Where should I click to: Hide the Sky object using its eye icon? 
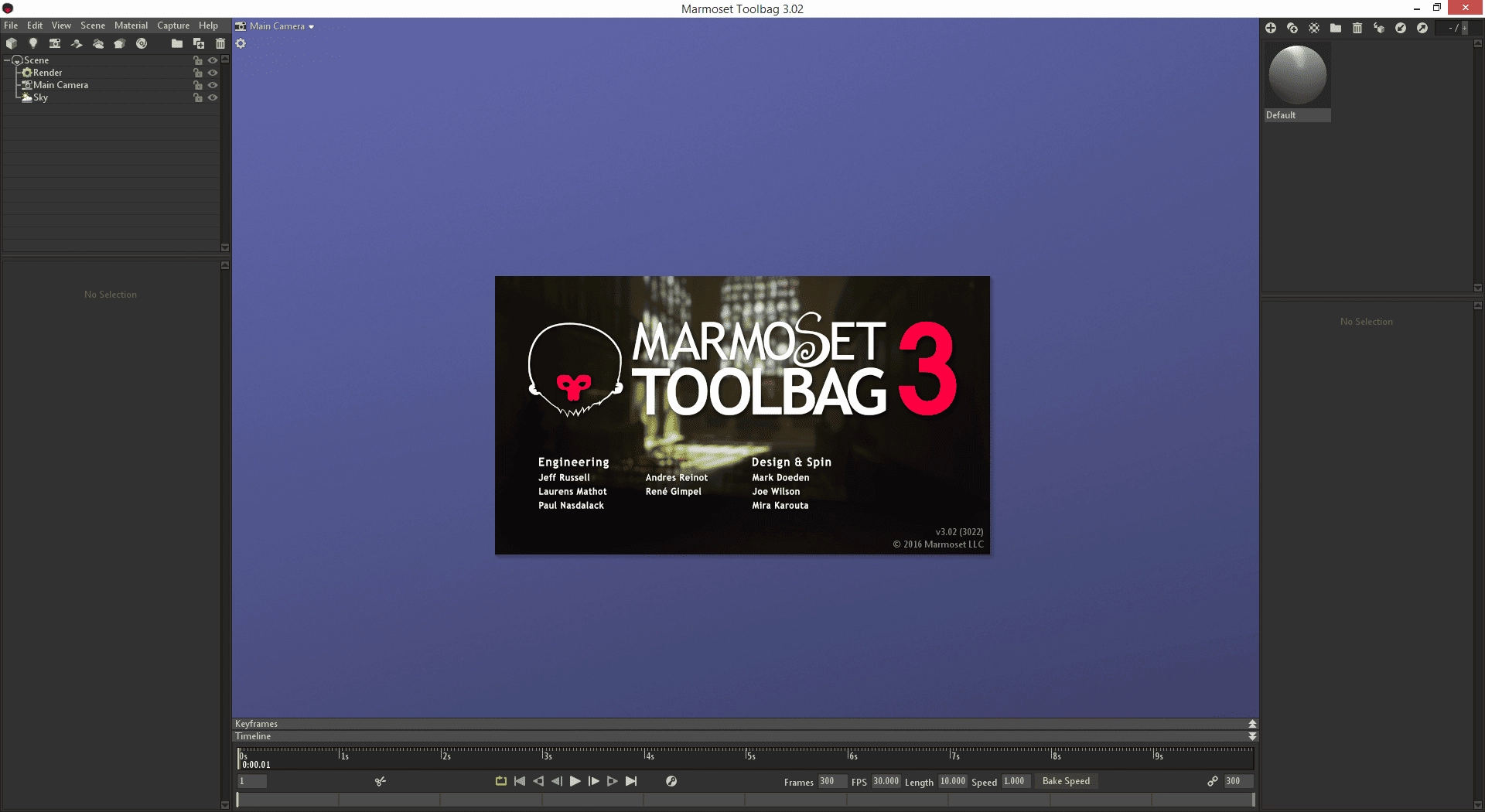[x=213, y=97]
